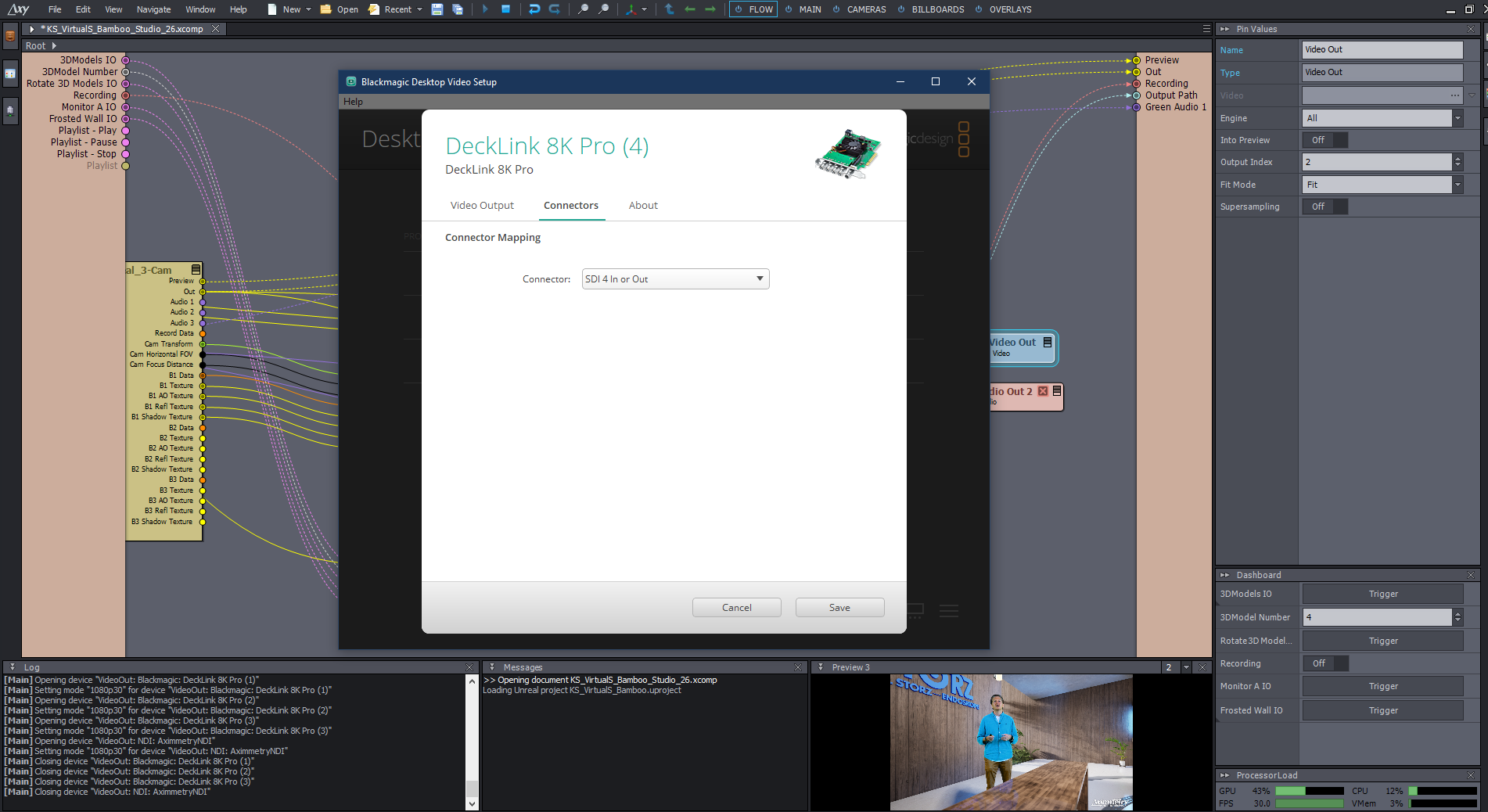
Task: Collapse the Pin Values panel
Action: [x=1224, y=29]
